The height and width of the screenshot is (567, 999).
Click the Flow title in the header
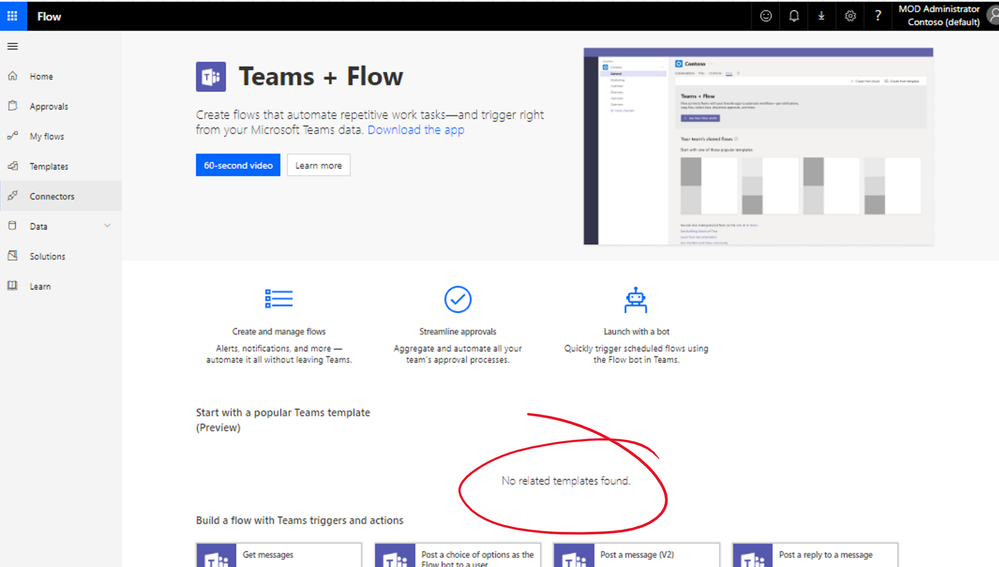click(x=49, y=17)
